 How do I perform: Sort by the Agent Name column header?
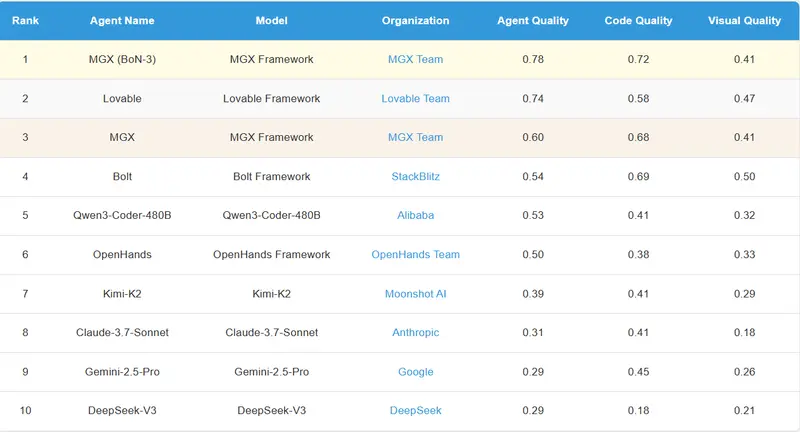point(122,21)
